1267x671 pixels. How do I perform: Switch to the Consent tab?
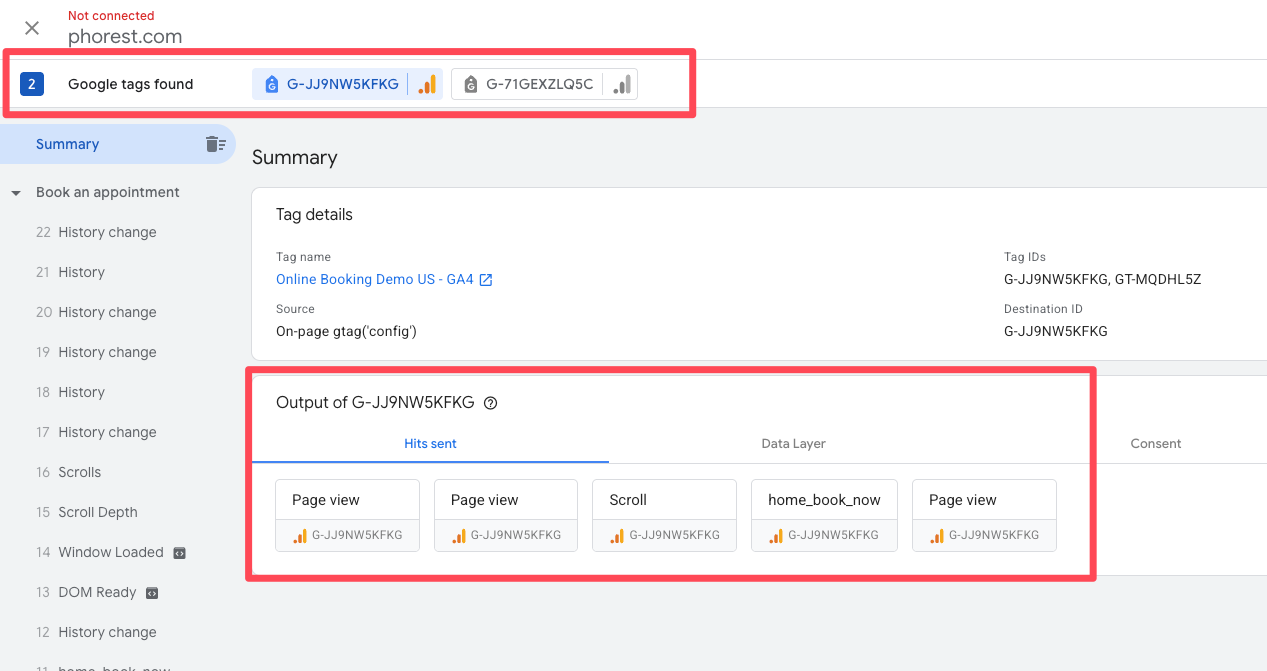(1155, 443)
